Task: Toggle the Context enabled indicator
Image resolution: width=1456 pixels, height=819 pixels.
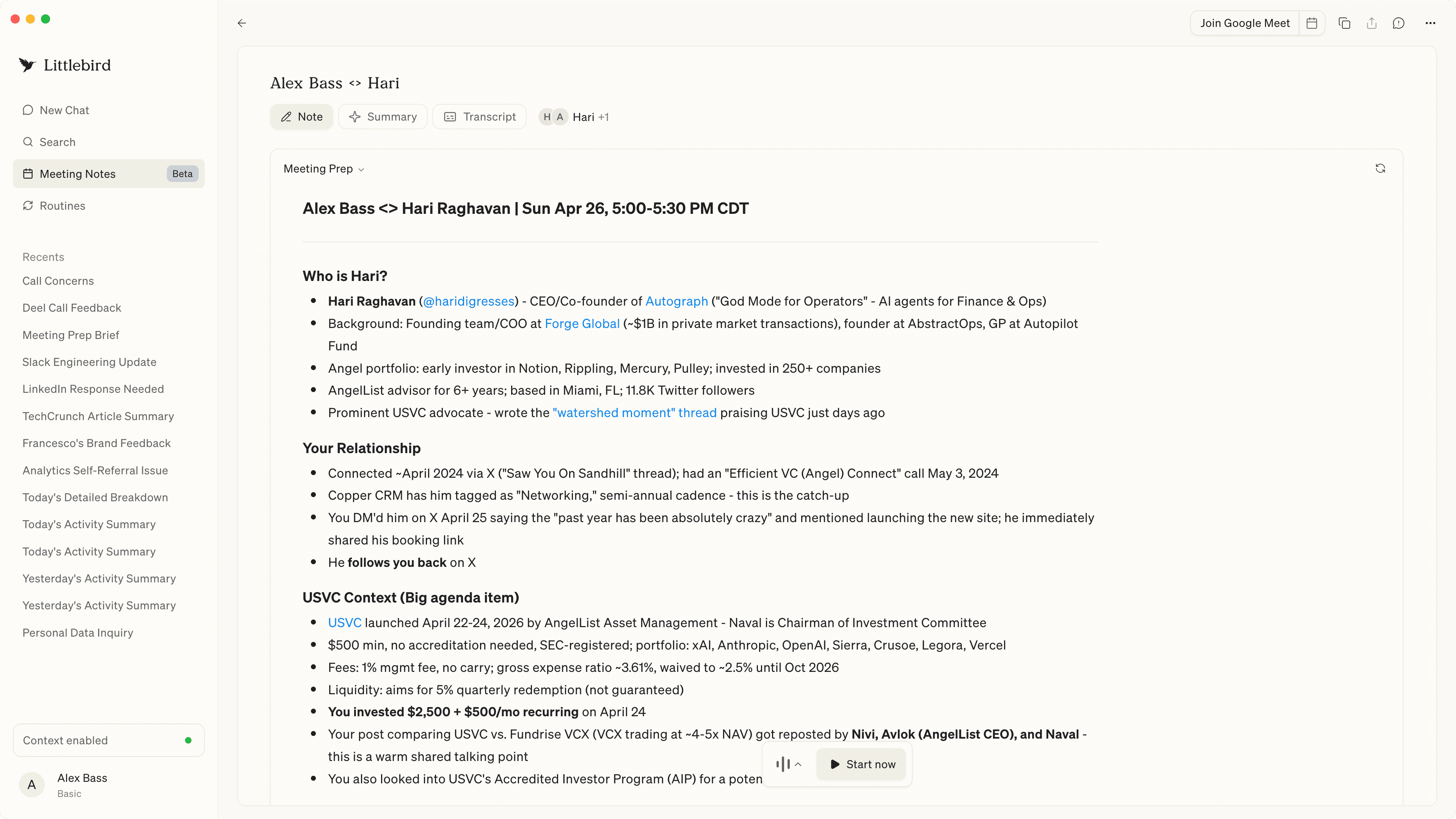Action: click(188, 741)
